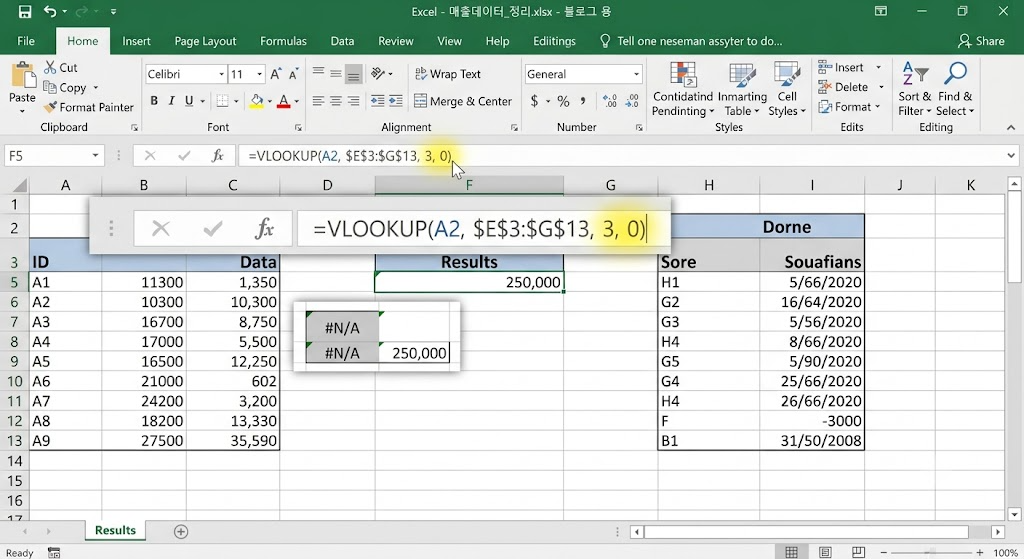Image resolution: width=1024 pixels, height=559 pixels.
Task: Apply yellow fill color bucket
Action: [x=257, y=101]
